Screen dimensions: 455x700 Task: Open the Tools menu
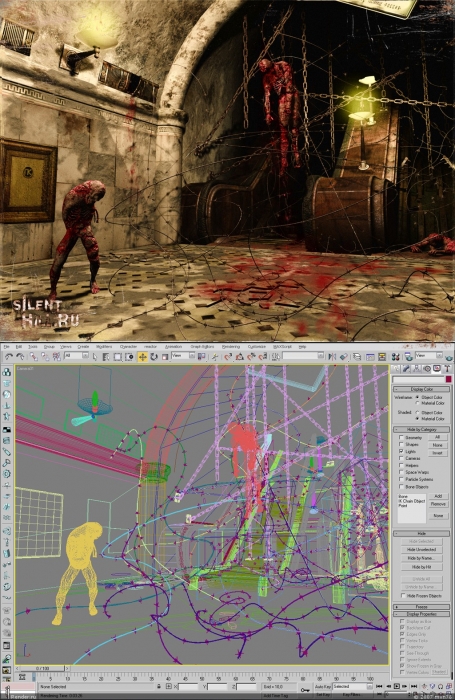click(33, 346)
